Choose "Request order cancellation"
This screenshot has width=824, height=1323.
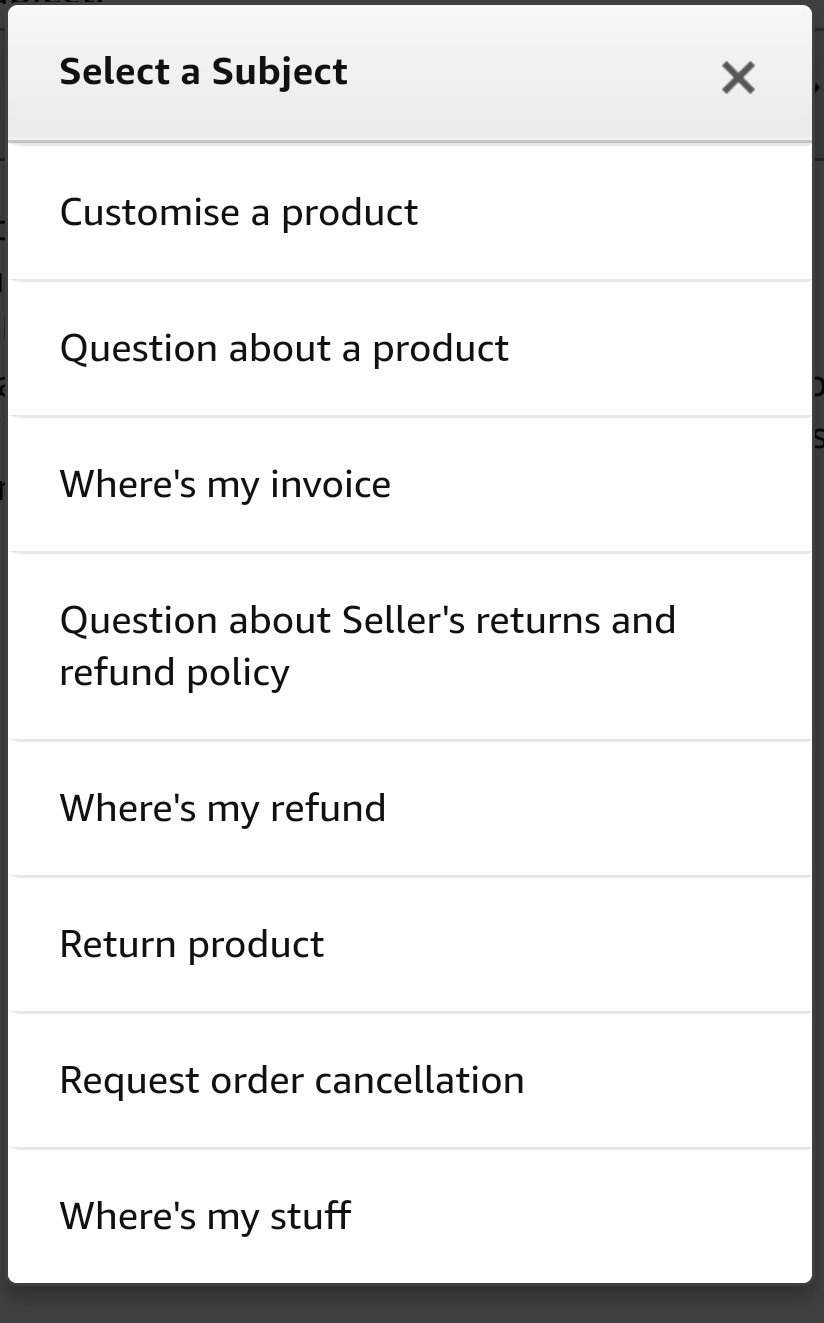(291, 1080)
